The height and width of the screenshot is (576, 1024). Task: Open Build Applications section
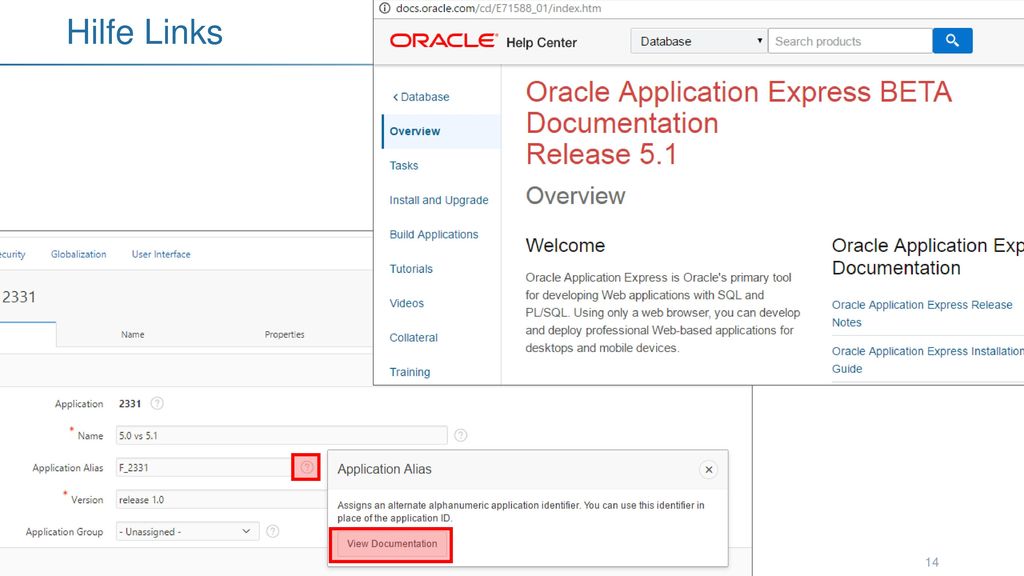434,234
